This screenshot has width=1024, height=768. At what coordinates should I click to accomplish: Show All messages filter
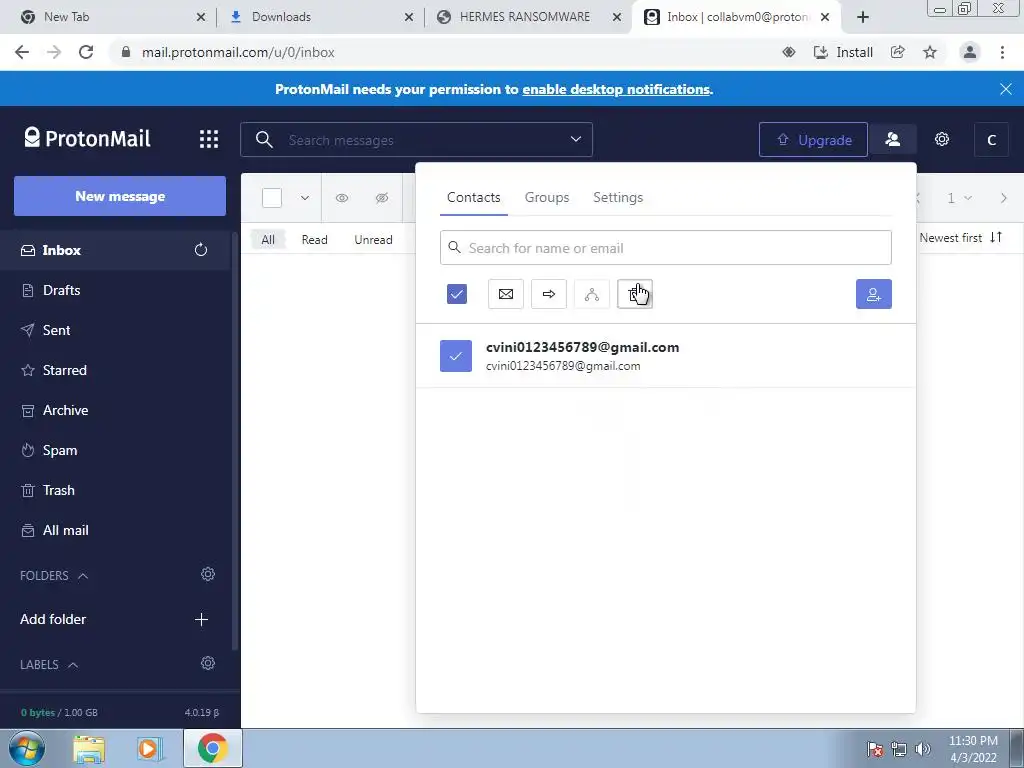click(268, 240)
